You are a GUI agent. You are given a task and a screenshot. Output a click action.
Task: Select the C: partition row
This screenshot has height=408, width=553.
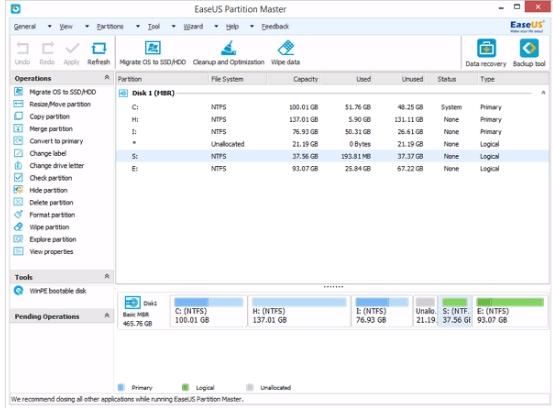point(332,107)
